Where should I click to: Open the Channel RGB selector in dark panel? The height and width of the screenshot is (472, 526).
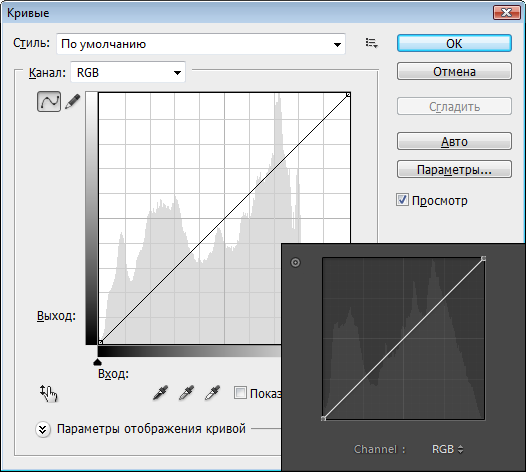[x=448, y=449]
